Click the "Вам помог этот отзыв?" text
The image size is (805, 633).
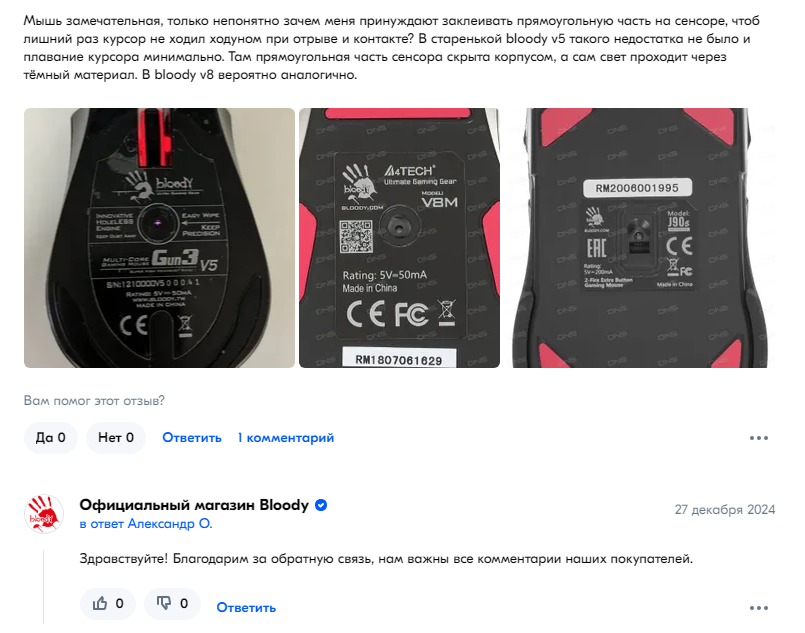click(x=94, y=400)
